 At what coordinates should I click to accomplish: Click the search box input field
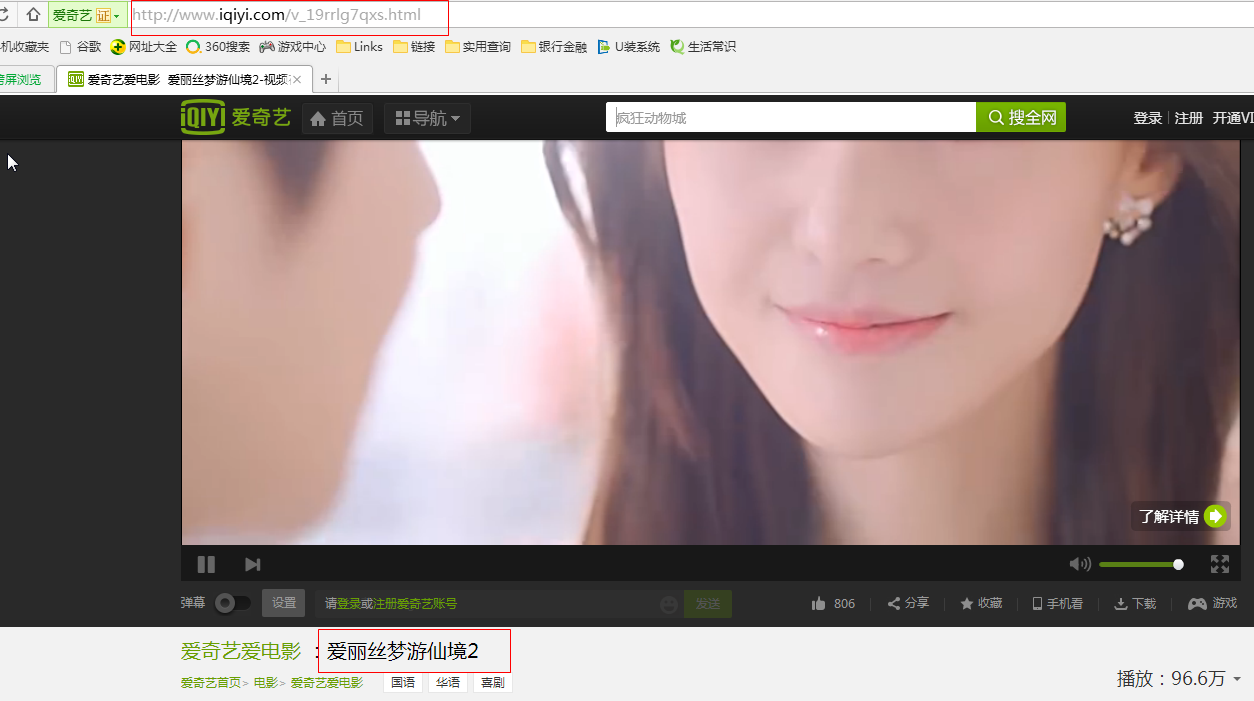tap(790, 117)
